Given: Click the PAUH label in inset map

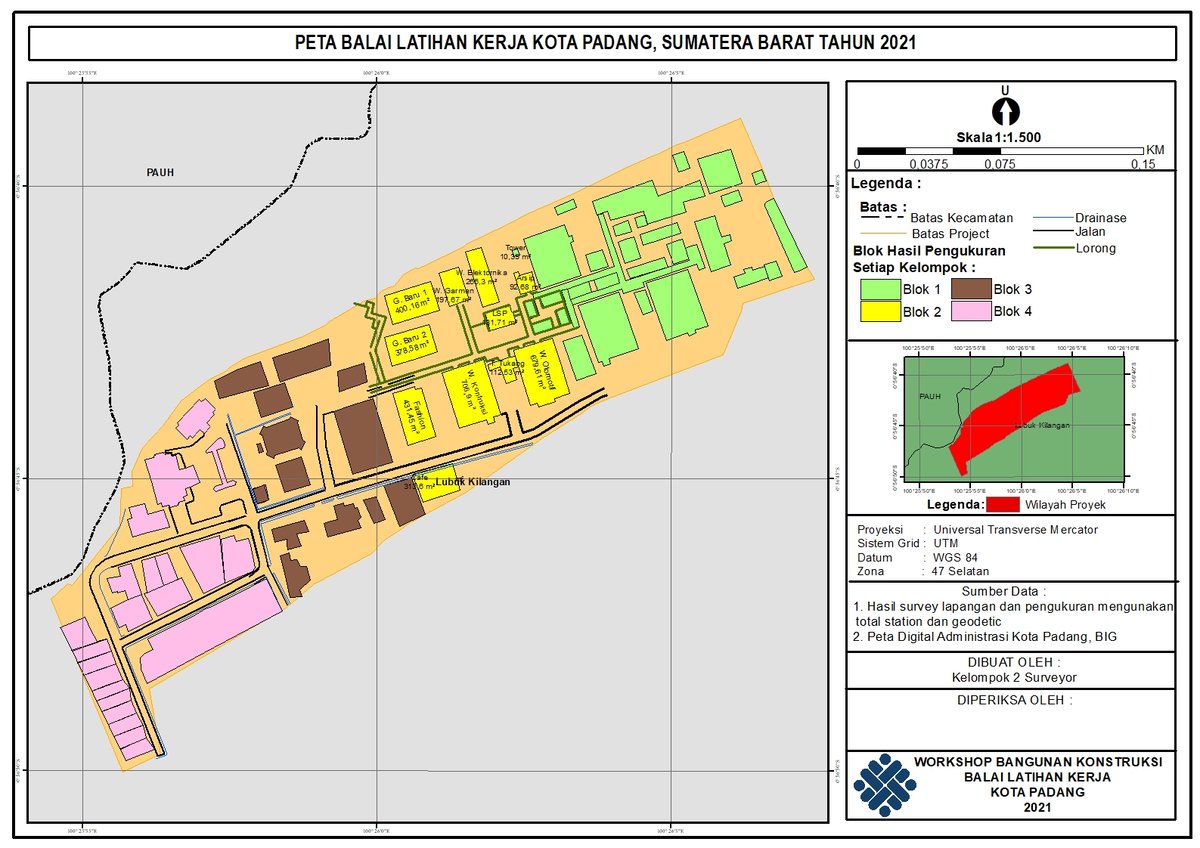Looking at the screenshot, I should click(x=930, y=397).
